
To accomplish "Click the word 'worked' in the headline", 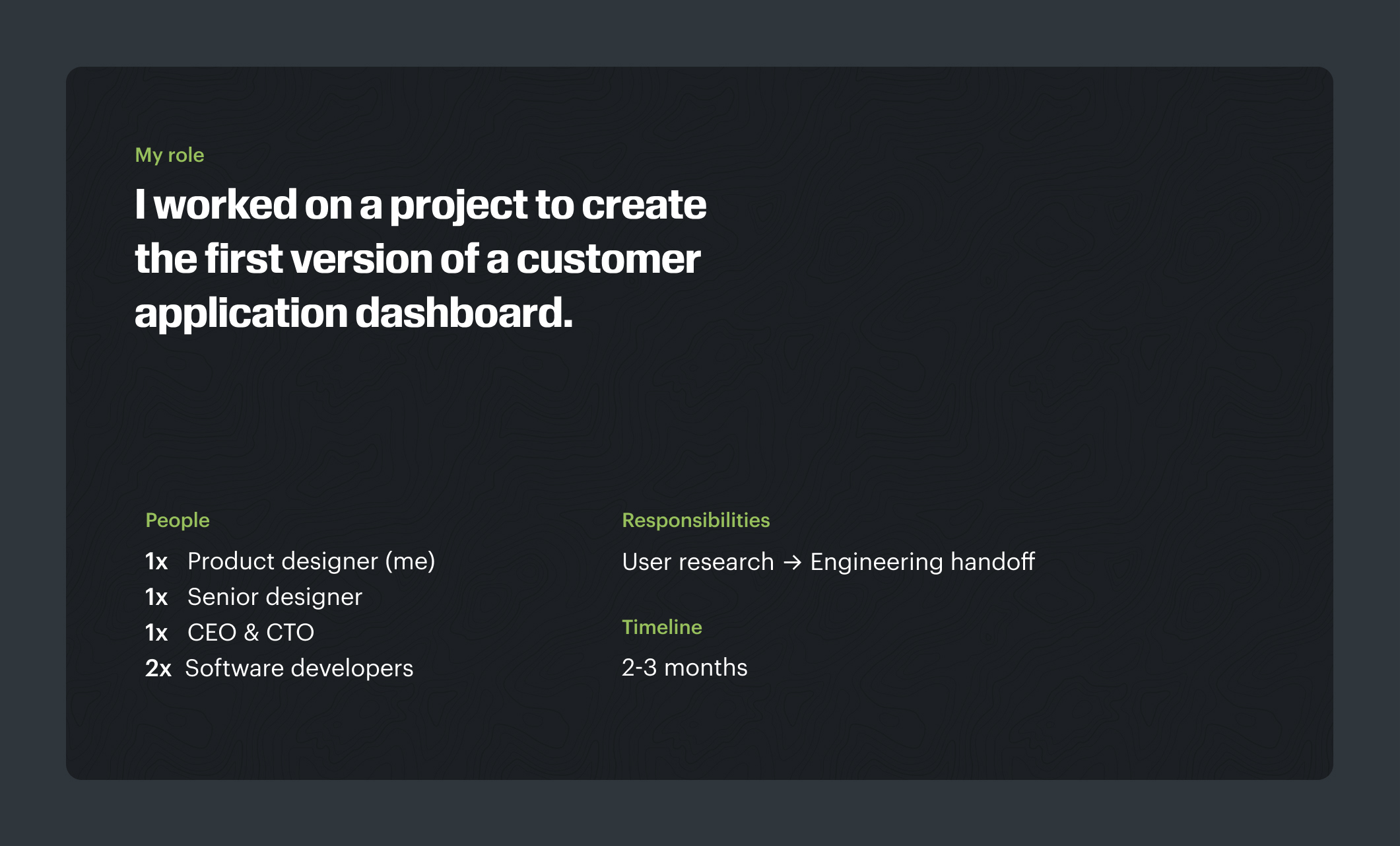I will [225, 204].
